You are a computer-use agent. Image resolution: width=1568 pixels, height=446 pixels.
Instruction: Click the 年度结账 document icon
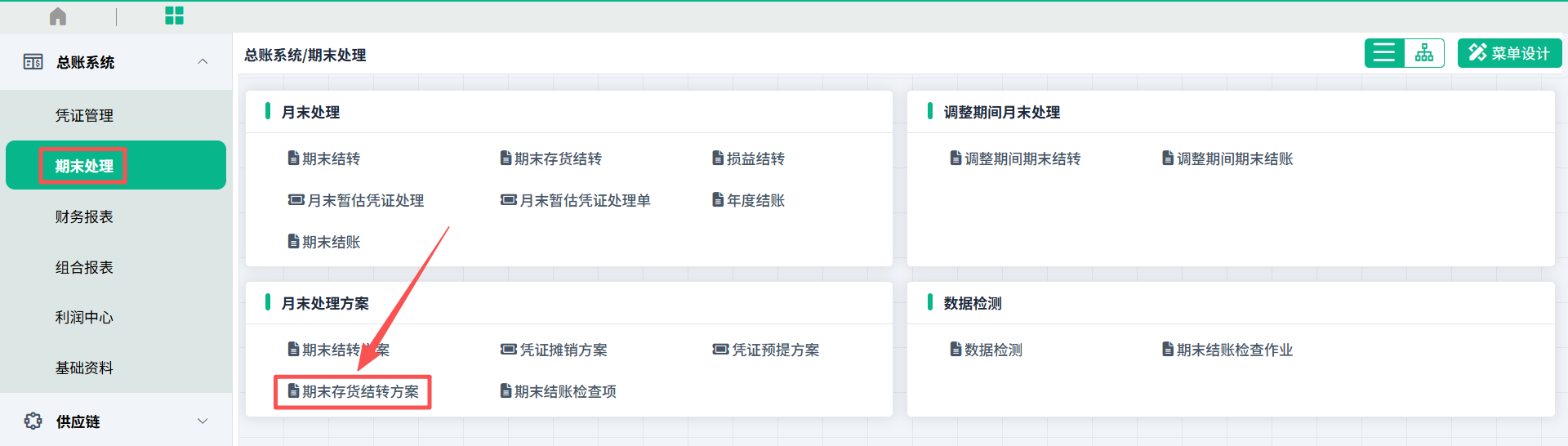pyautogui.click(x=718, y=200)
